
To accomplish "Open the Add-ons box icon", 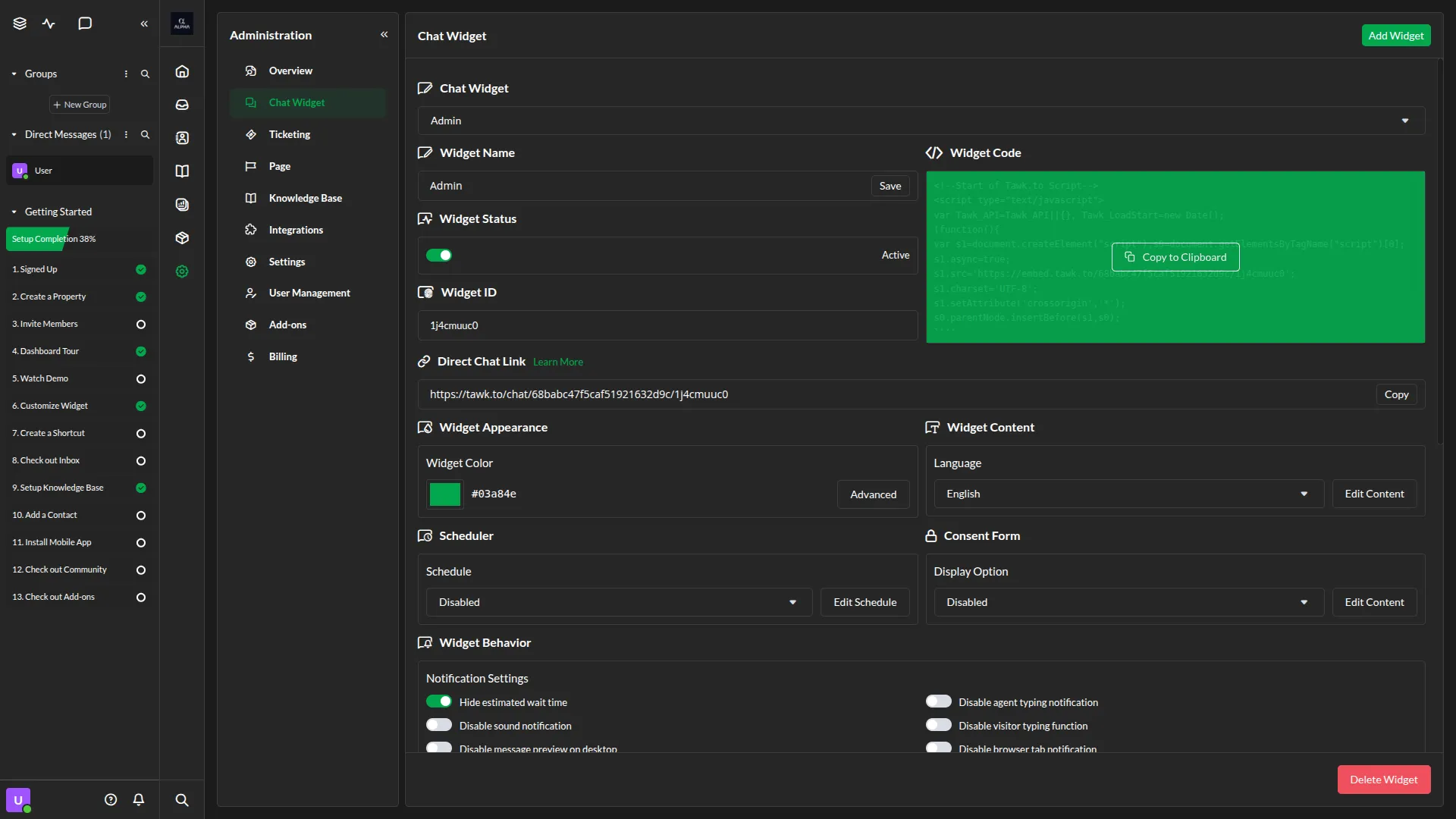I will click(x=182, y=237).
